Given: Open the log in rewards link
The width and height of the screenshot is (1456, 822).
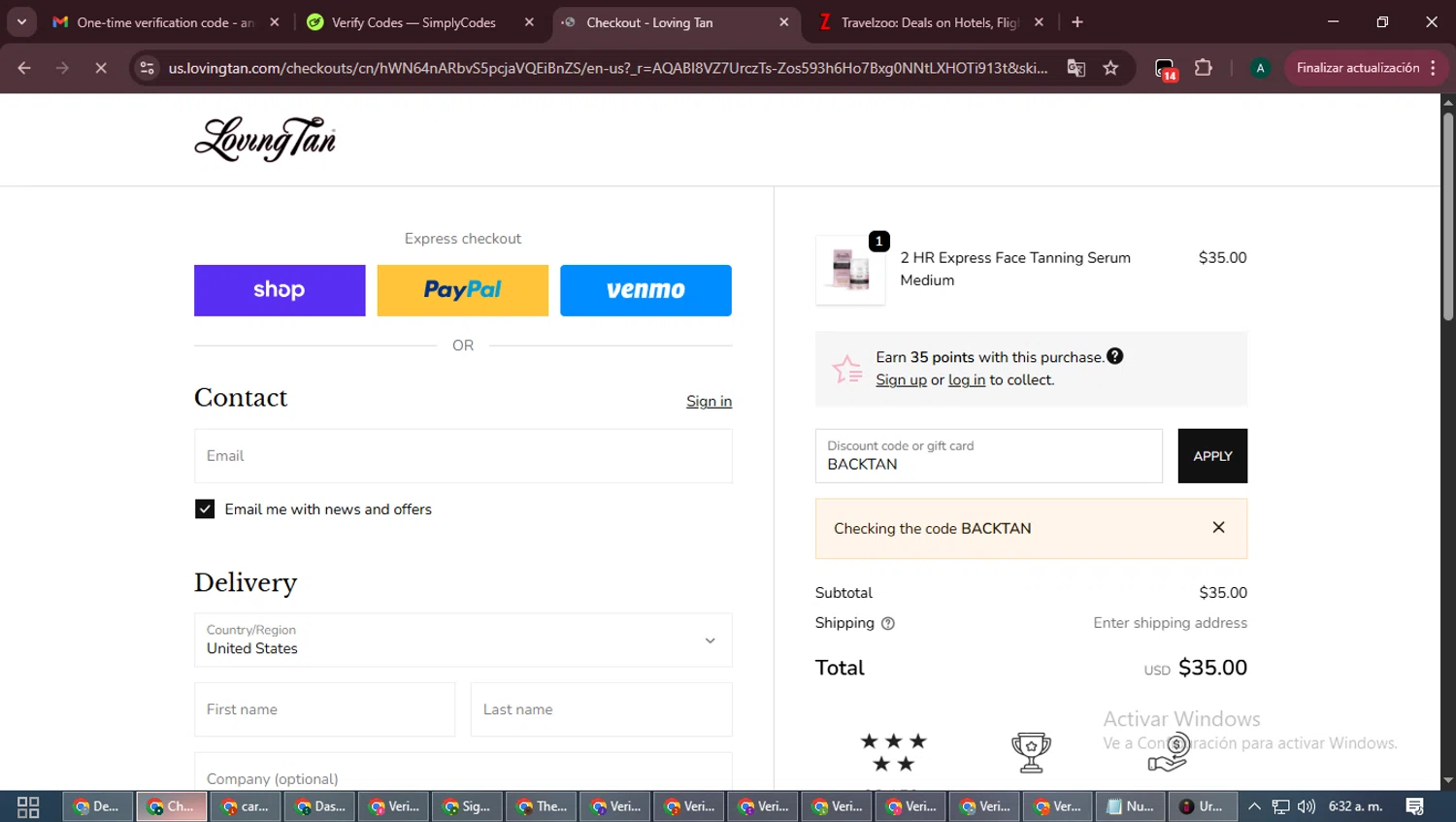Looking at the screenshot, I should coord(966,380).
